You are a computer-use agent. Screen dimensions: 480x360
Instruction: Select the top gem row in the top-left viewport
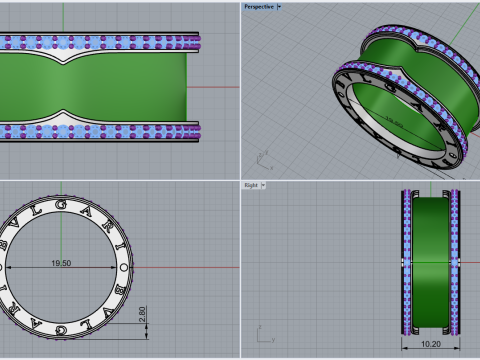point(99,43)
